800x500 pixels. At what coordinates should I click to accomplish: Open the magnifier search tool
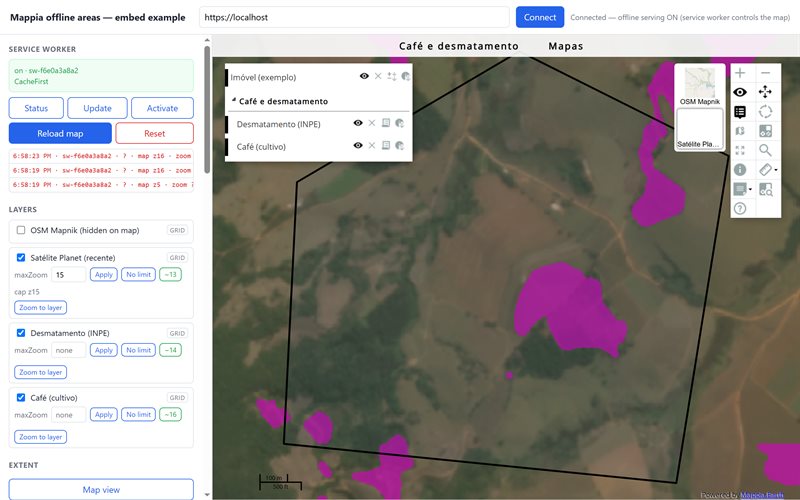point(765,150)
